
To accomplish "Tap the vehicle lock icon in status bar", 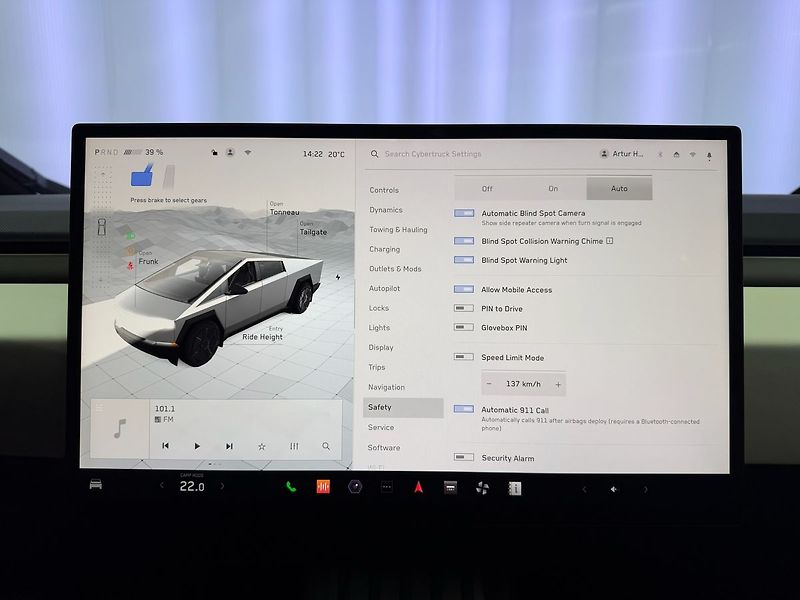I will point(215,153).
